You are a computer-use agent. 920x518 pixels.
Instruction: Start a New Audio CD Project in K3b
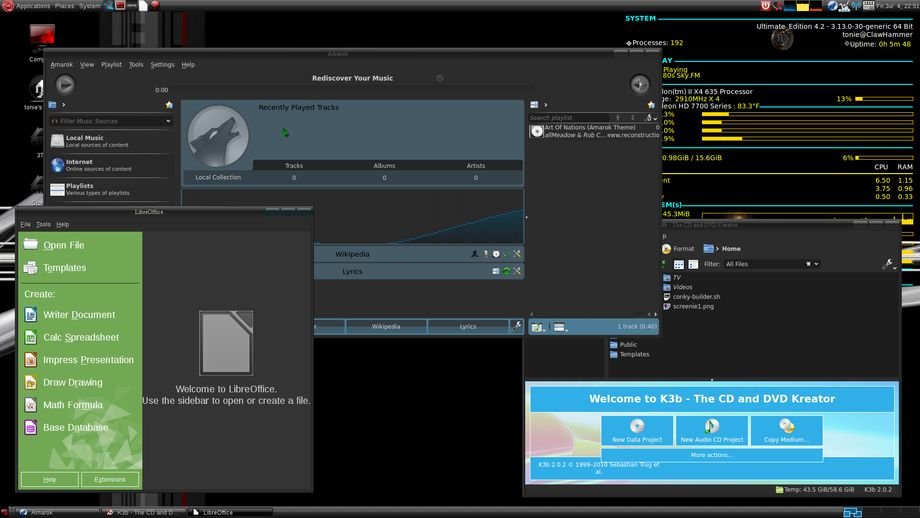[x=712, y=430]
